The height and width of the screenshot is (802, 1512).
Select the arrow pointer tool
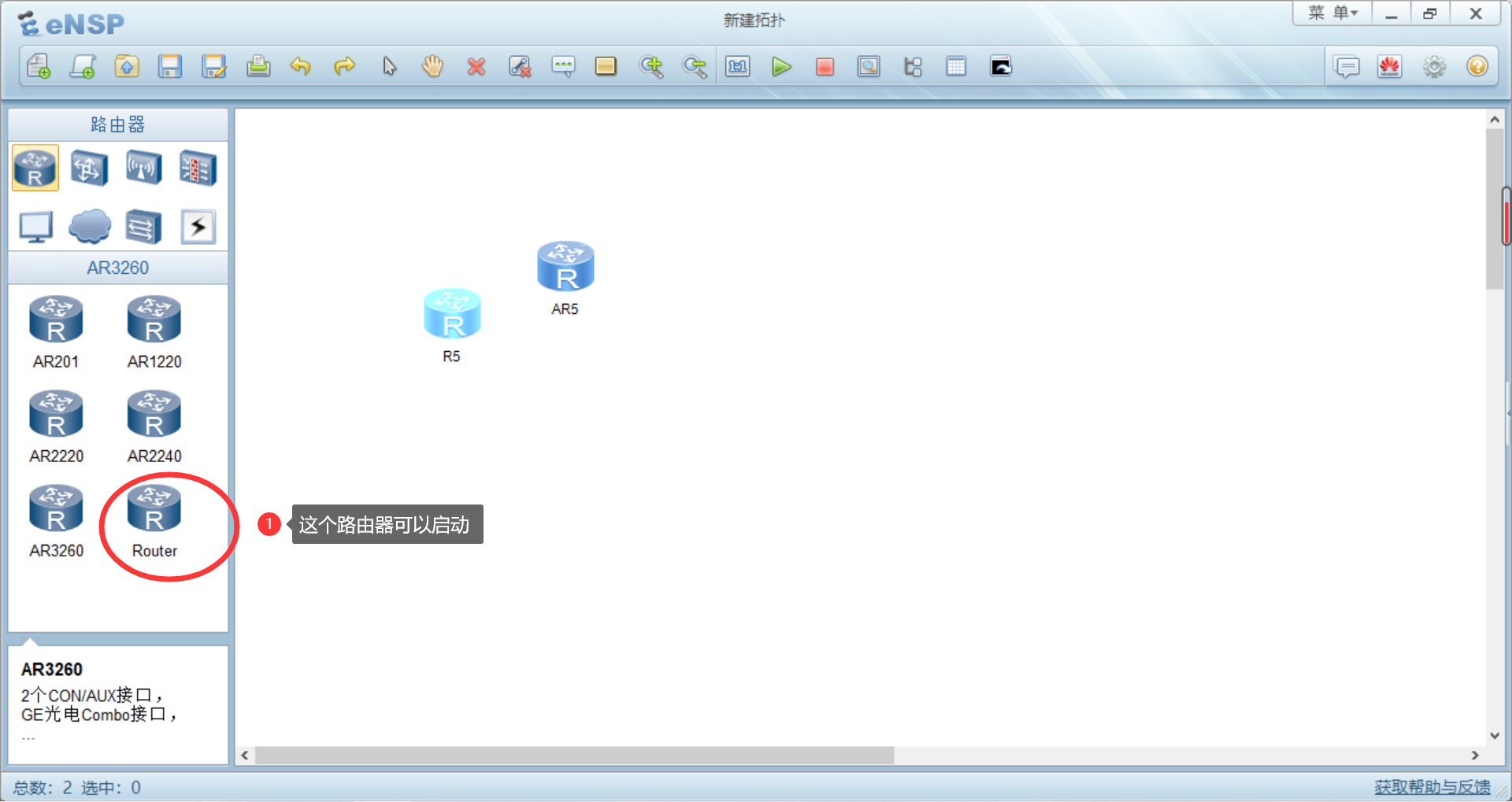pos(389,66)
